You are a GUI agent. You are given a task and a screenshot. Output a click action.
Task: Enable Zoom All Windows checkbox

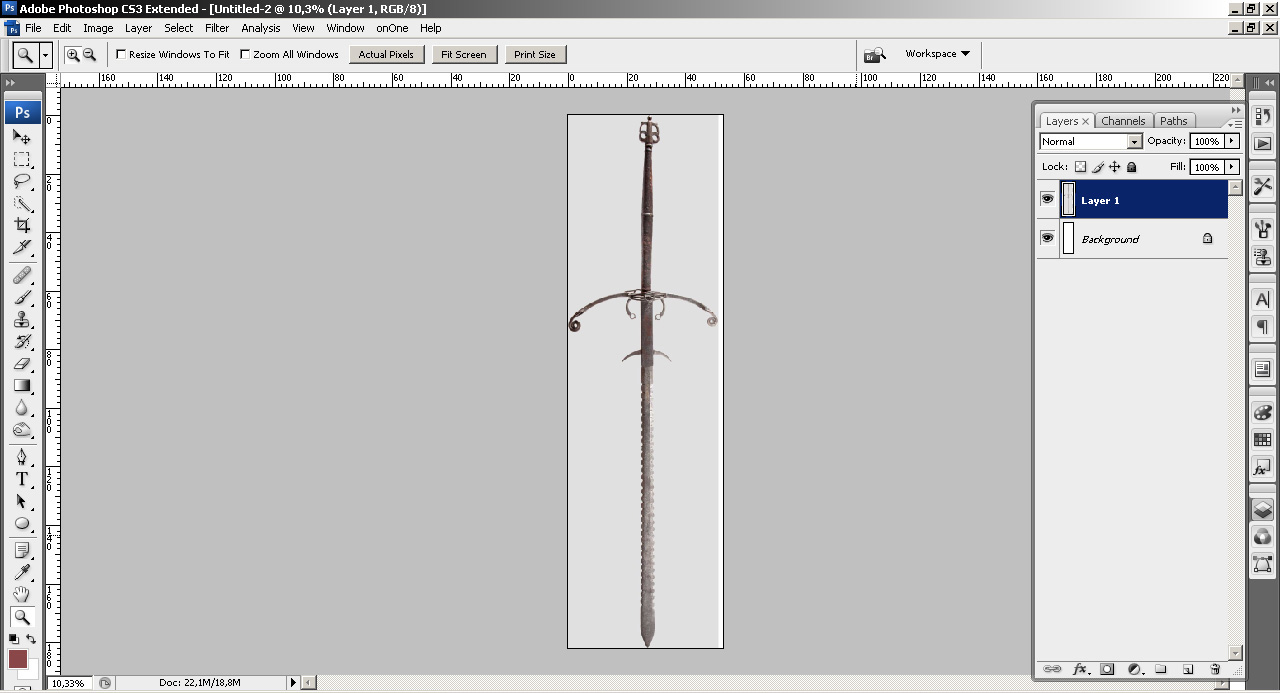pos(245,55)
